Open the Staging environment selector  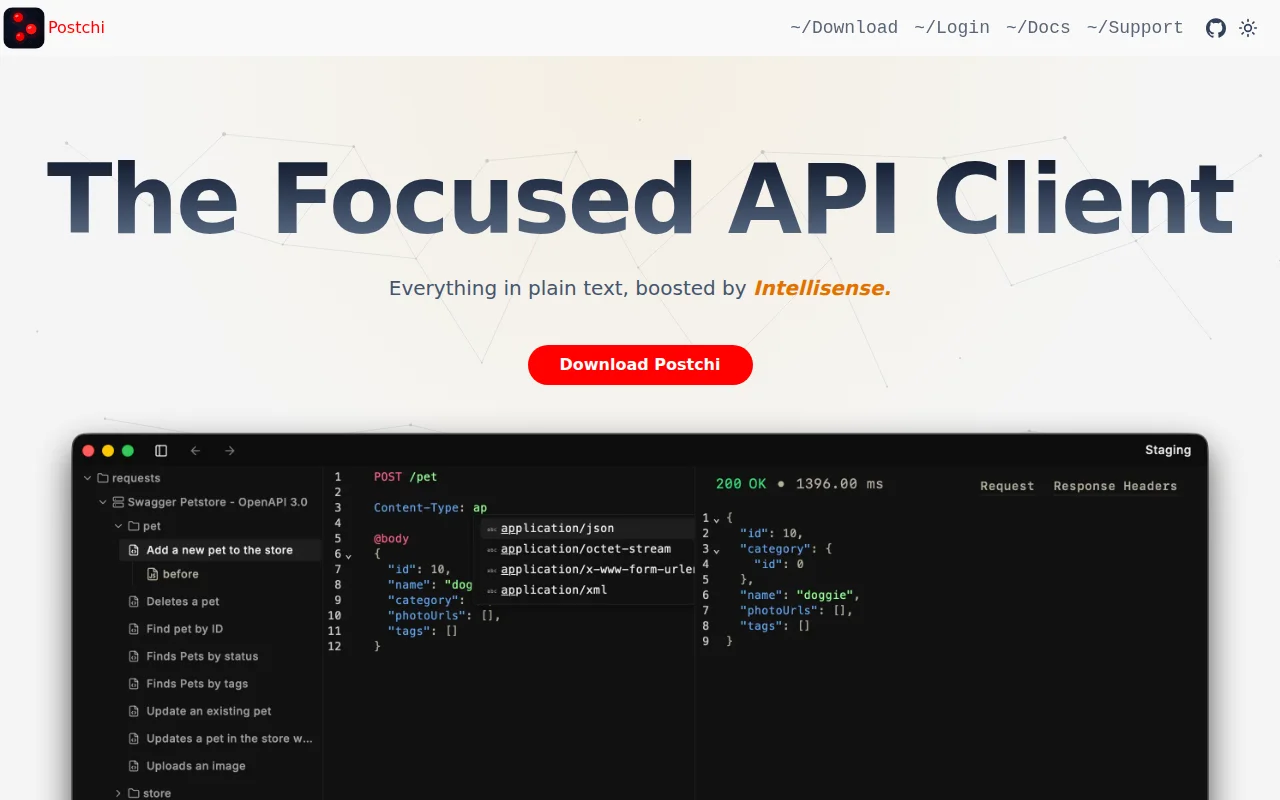pyautogui.click(x=1168, y=450)
